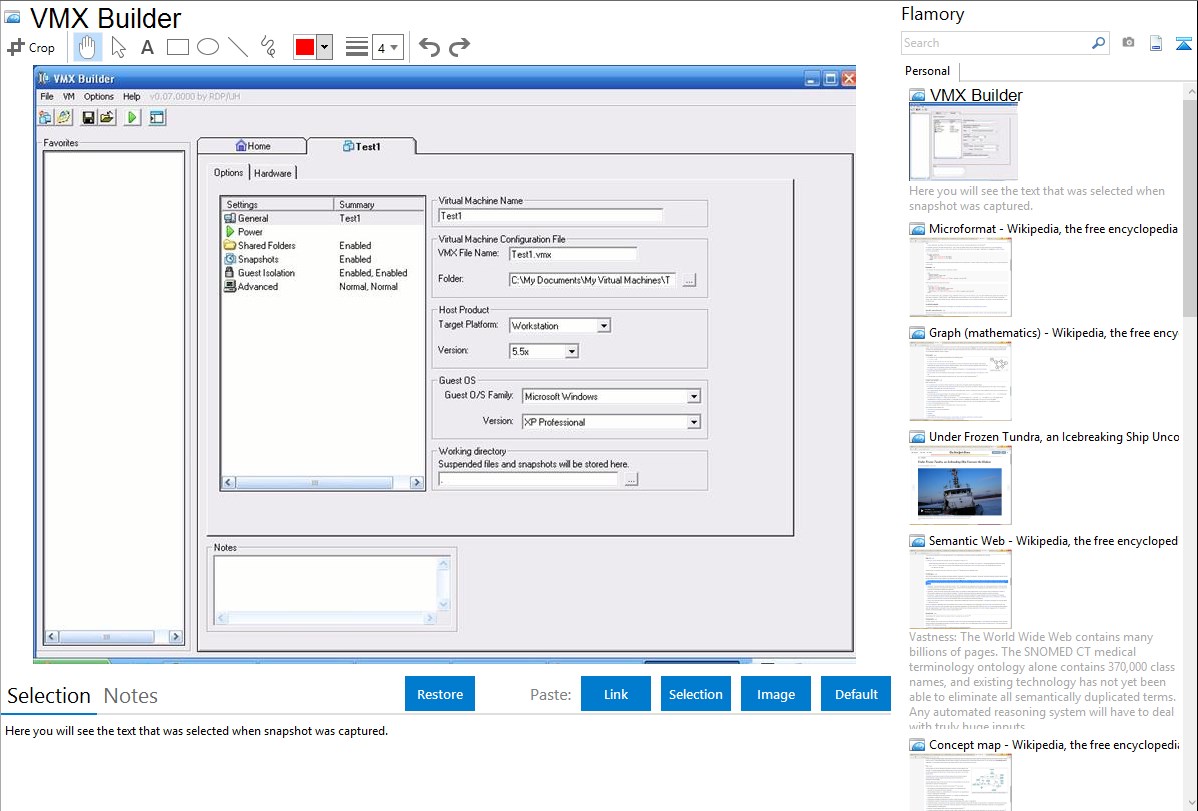1198x811 pixels.
Task: Click the blue upward arrow icon
Action: (1183, 43)
